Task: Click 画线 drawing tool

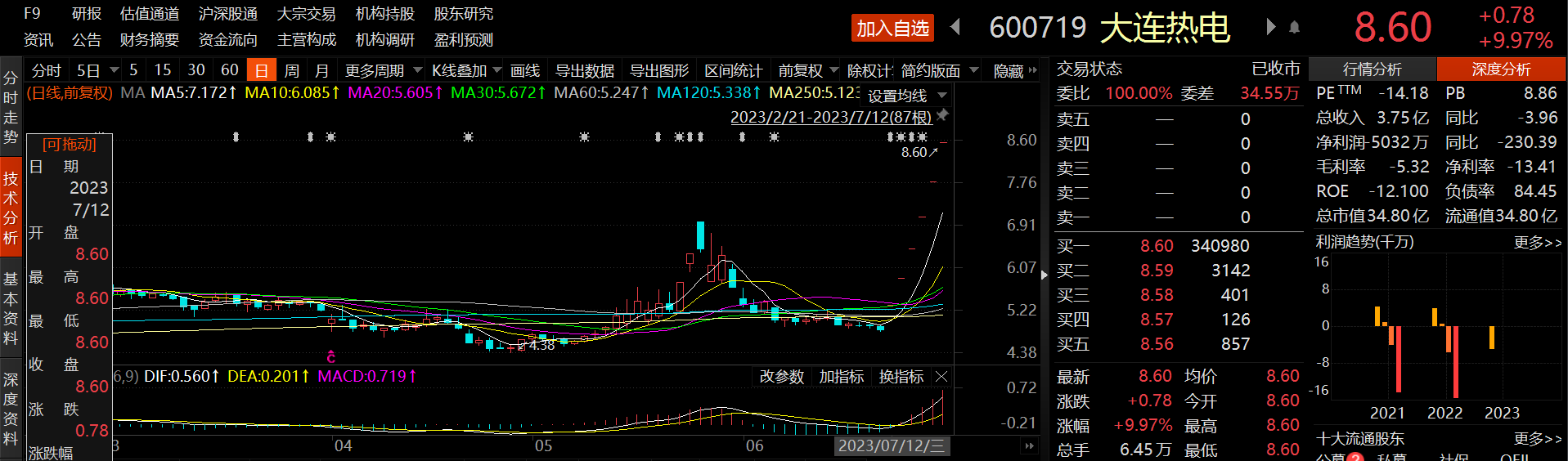Action: pyautogui.click(x=525, y=71)
